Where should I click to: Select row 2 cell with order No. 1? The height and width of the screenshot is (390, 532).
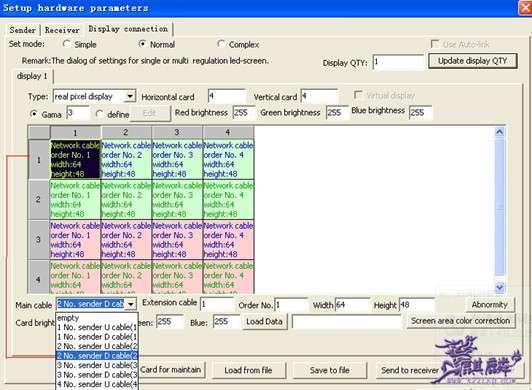click(x=75, y=200)
